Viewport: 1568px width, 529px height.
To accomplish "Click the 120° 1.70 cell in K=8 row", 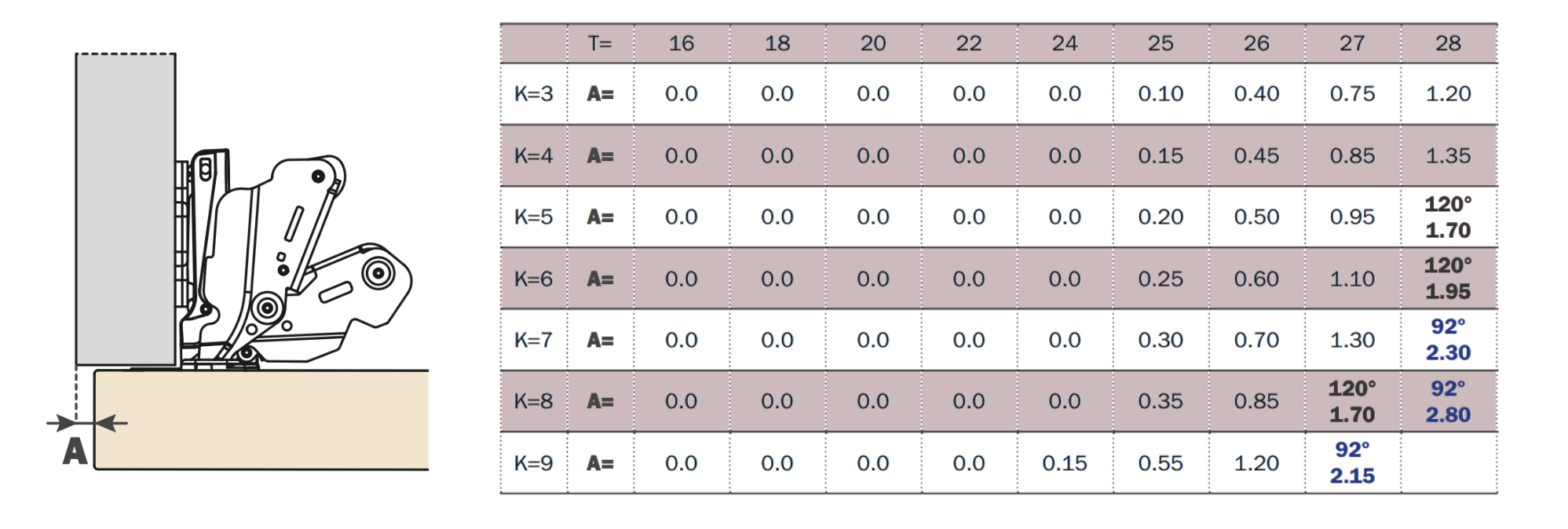I will [1352, 401].
